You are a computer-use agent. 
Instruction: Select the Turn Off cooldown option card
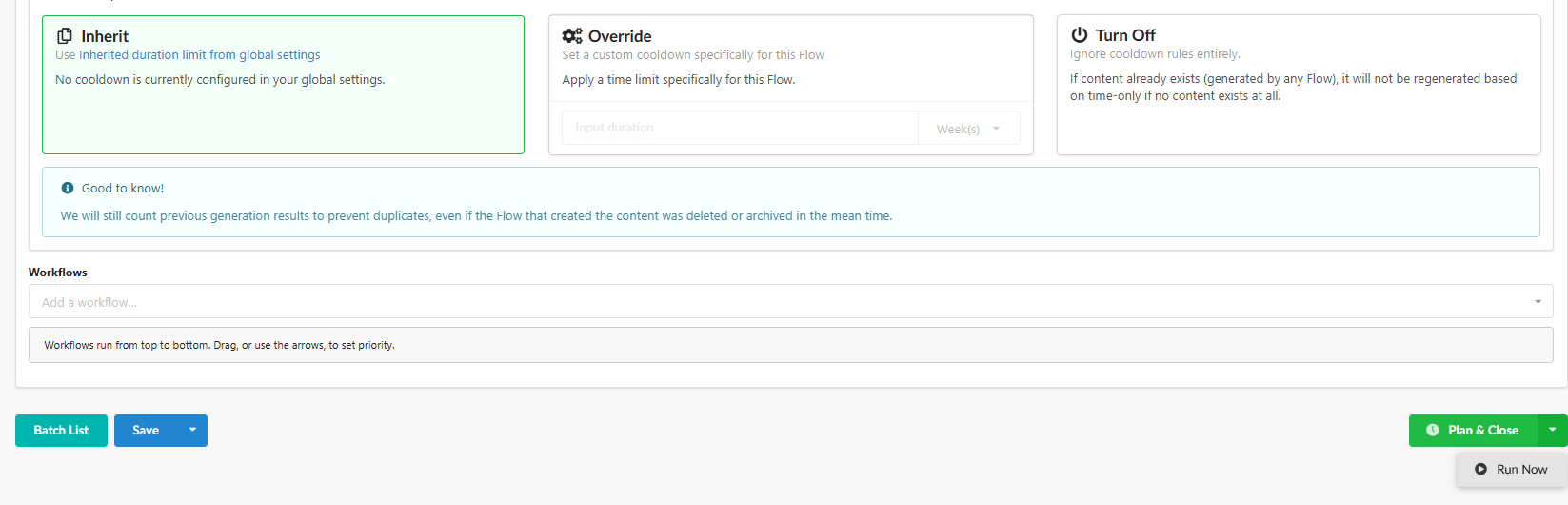tap(1299, 85)
